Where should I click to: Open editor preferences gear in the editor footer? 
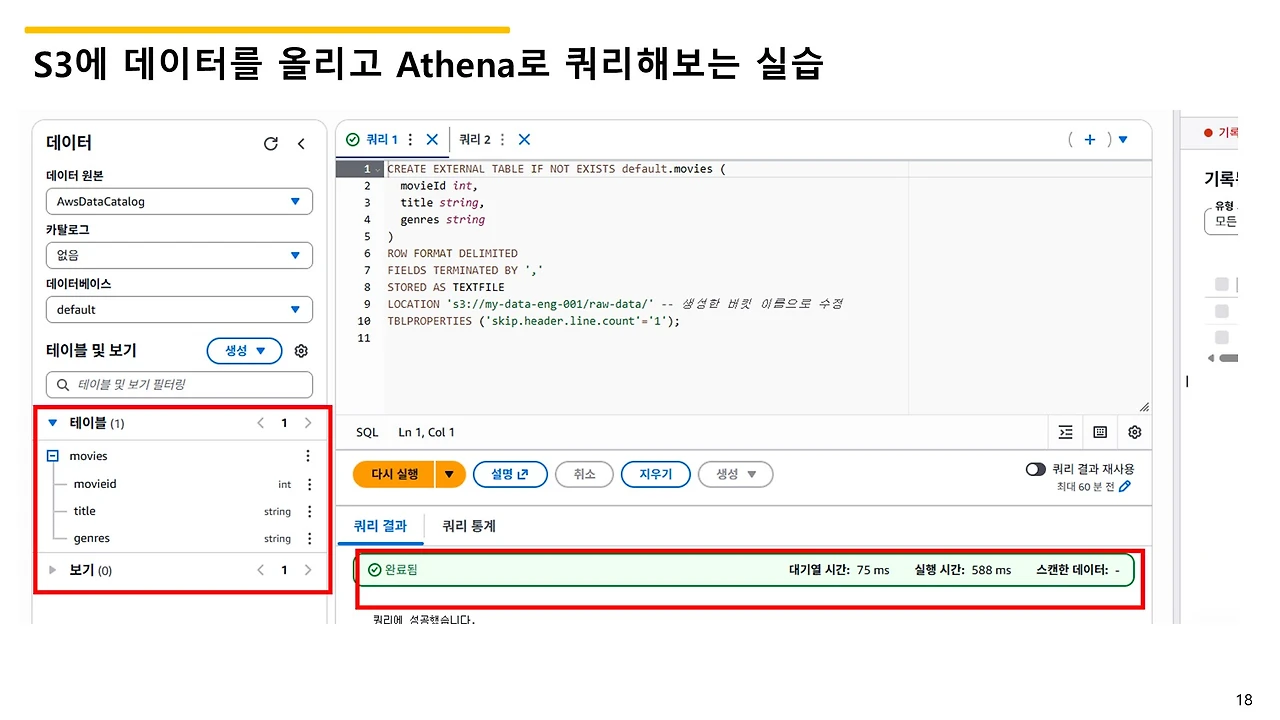pyautogui.click(x=1134, y=432)
